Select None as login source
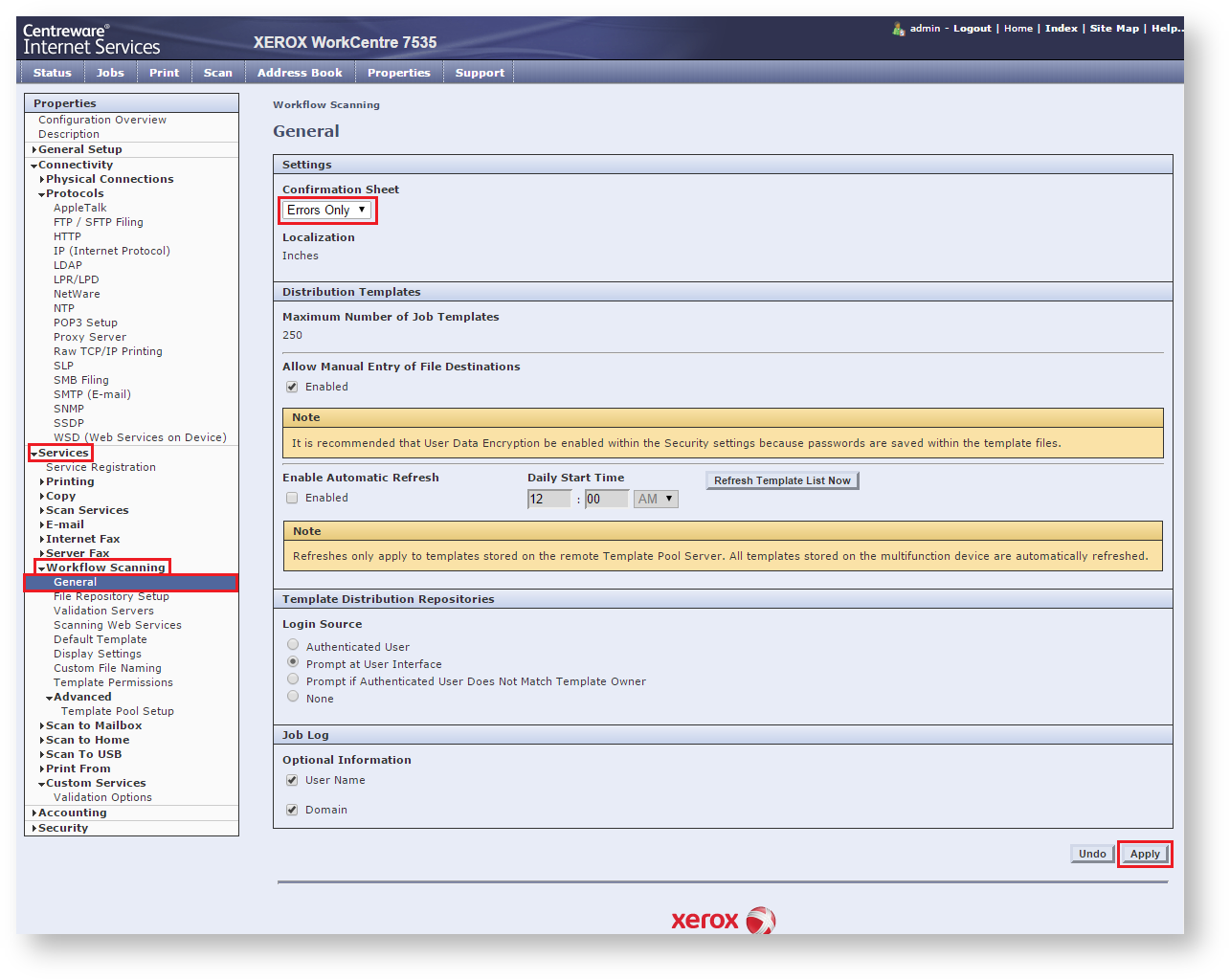The height and width of the screenshot is (980, 1230). [x=293, y=697]
